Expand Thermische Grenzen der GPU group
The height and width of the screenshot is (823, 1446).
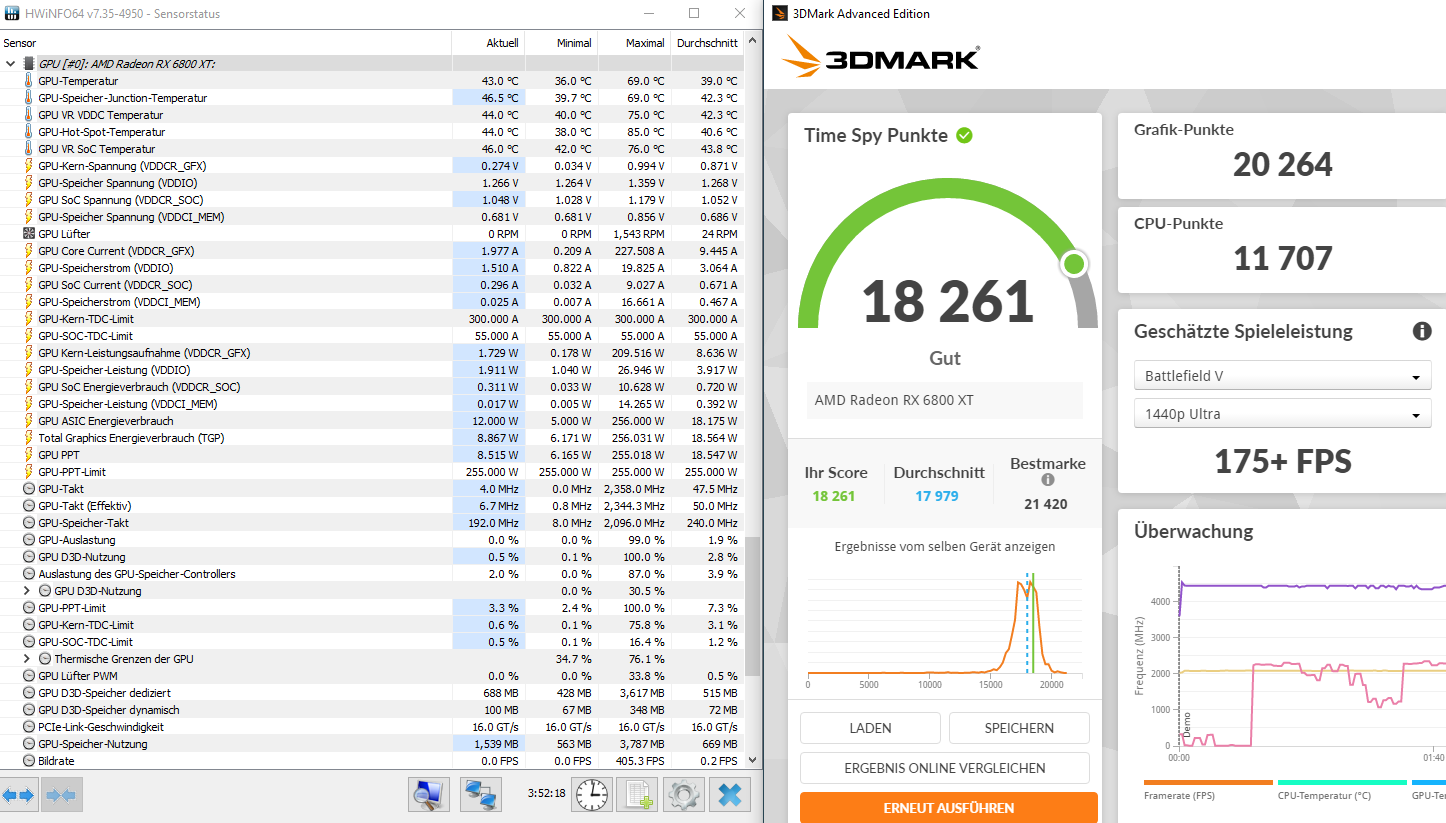click(x=27, y=659)
